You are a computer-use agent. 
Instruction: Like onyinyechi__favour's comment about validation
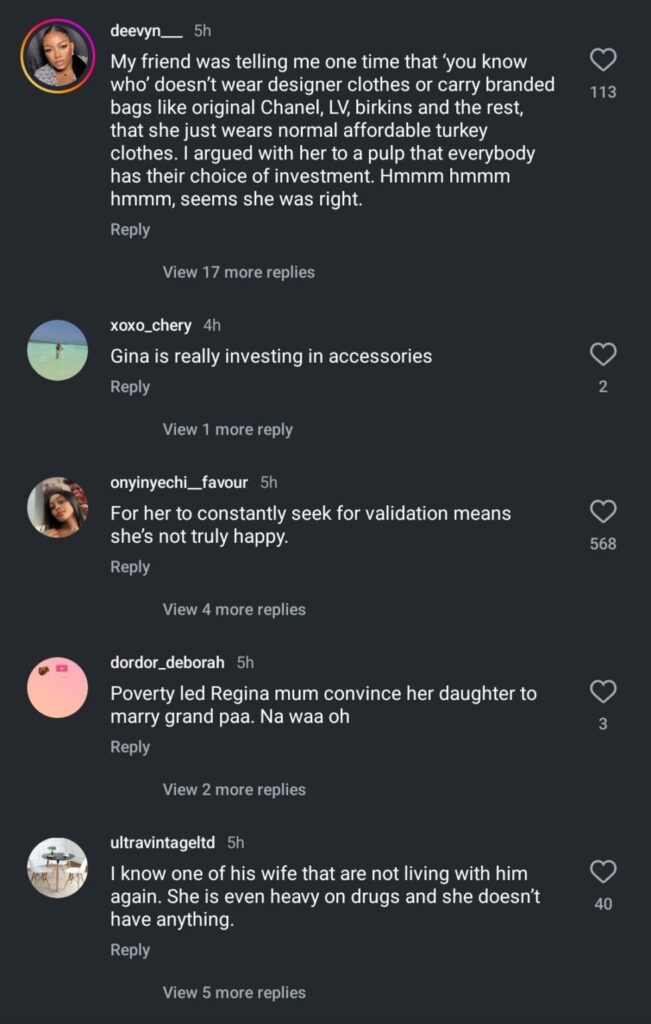point(603,512)
